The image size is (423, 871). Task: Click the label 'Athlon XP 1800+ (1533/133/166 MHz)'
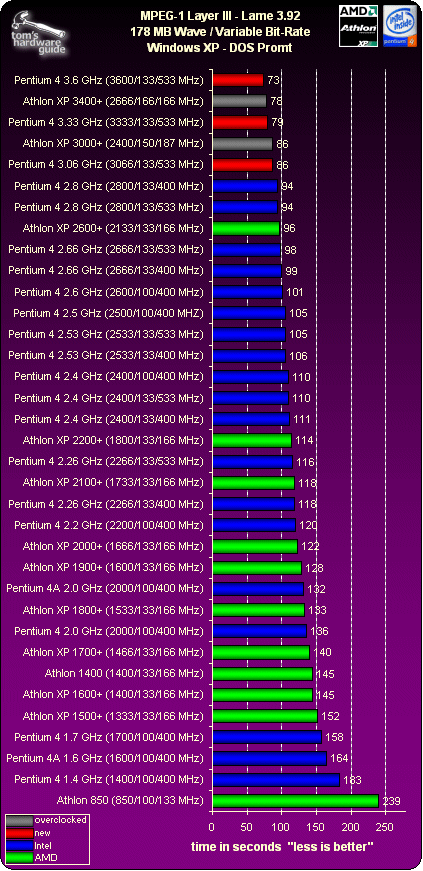pos(113,610)
